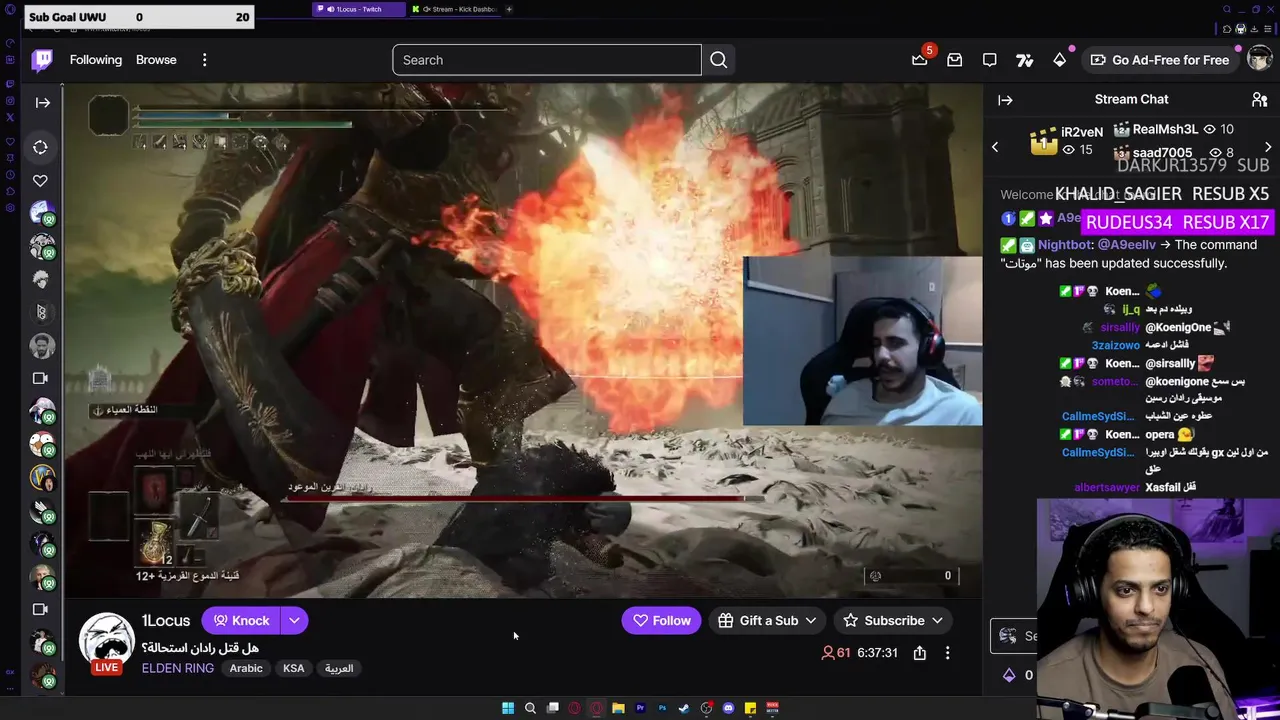Open the Get Bits diamond icon
The width and height of the screenshot is (1280, 720).
pos(1059,60)
